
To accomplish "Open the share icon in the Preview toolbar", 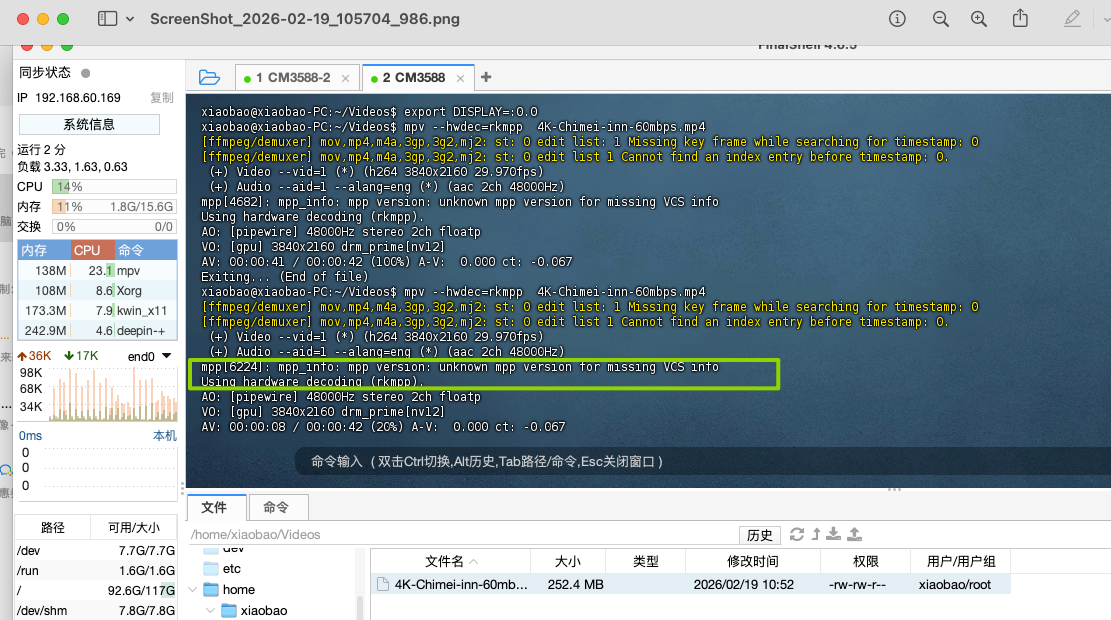I will point(1019,19).
